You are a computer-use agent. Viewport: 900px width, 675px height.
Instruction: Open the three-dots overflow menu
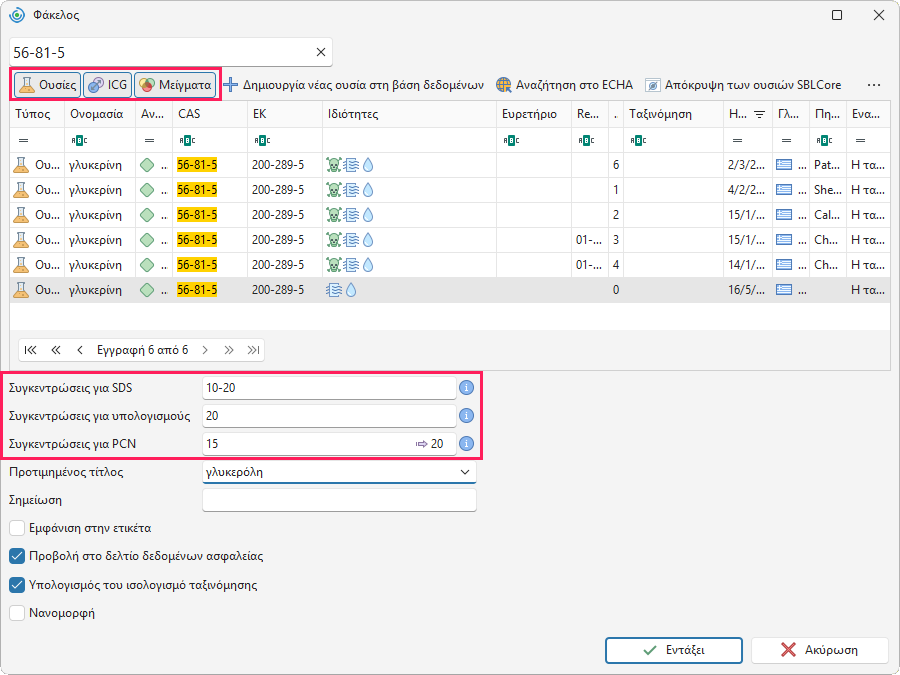click(x=874, y=85)
